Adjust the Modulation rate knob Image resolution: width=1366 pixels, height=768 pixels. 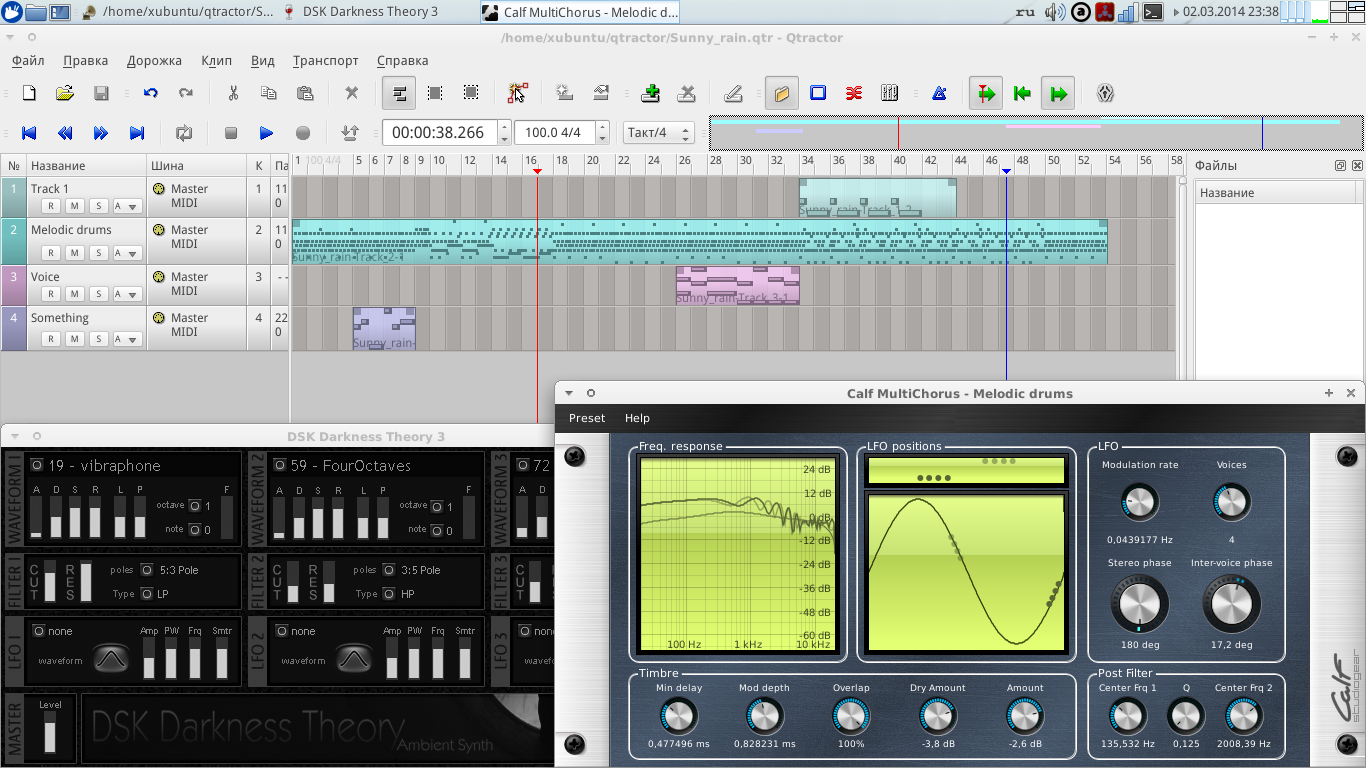(1139, 503)
